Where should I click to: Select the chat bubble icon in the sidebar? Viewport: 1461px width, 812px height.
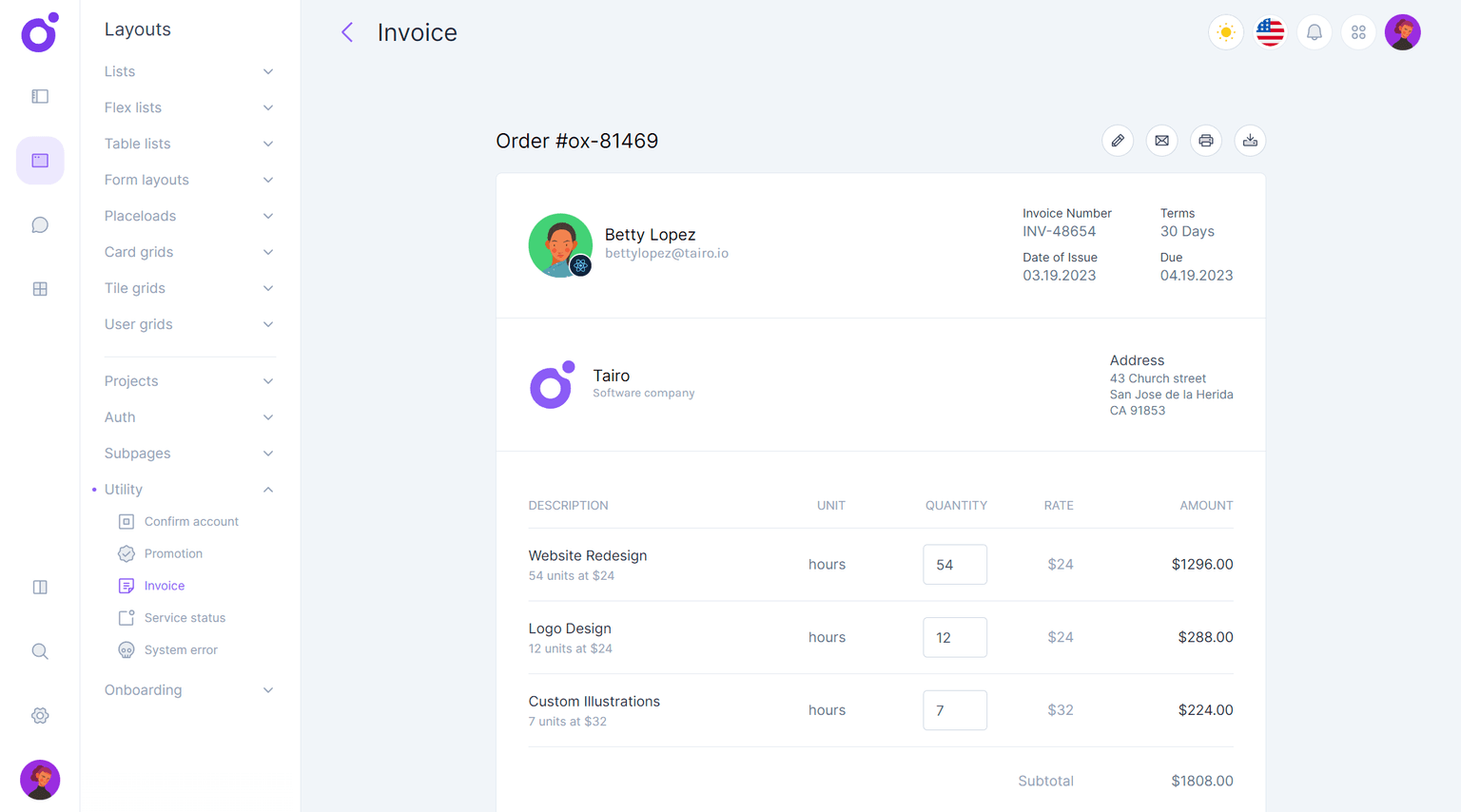(x=39, y=224)
